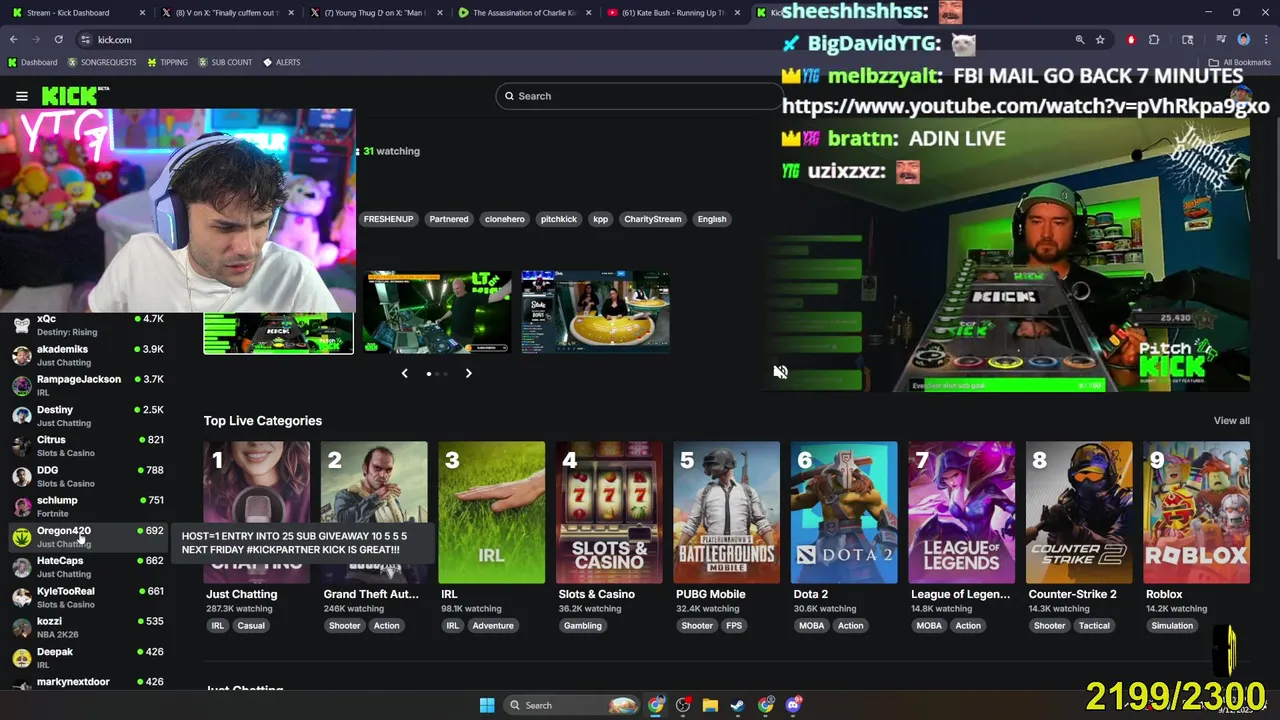Click View all for Top Live Categories
Image resolution: width=1280 pixels, height=720 pixels.
click(x=1231, y=421)
